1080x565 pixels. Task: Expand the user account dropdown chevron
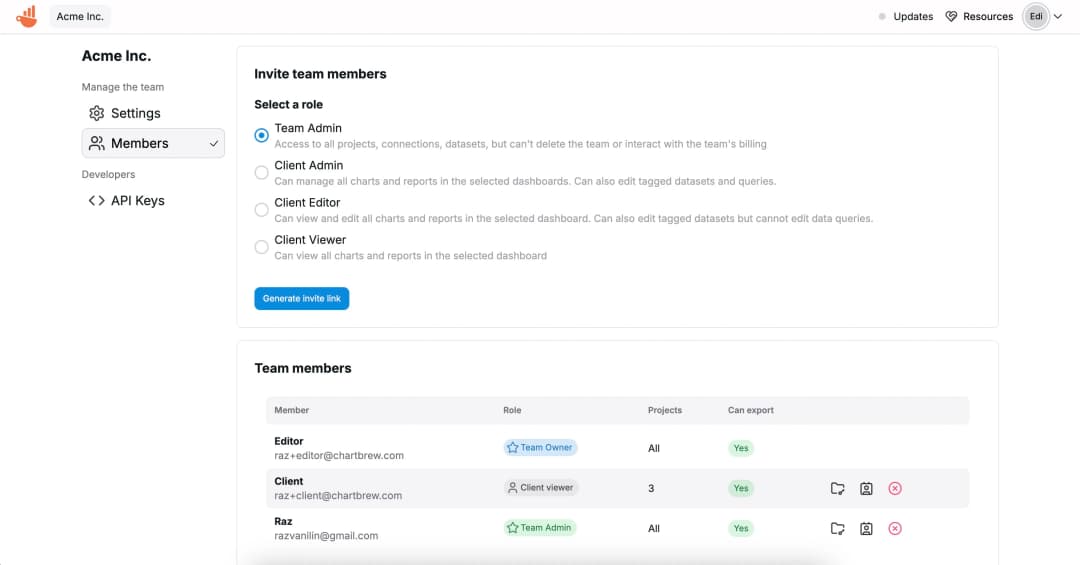[1058, 16]
